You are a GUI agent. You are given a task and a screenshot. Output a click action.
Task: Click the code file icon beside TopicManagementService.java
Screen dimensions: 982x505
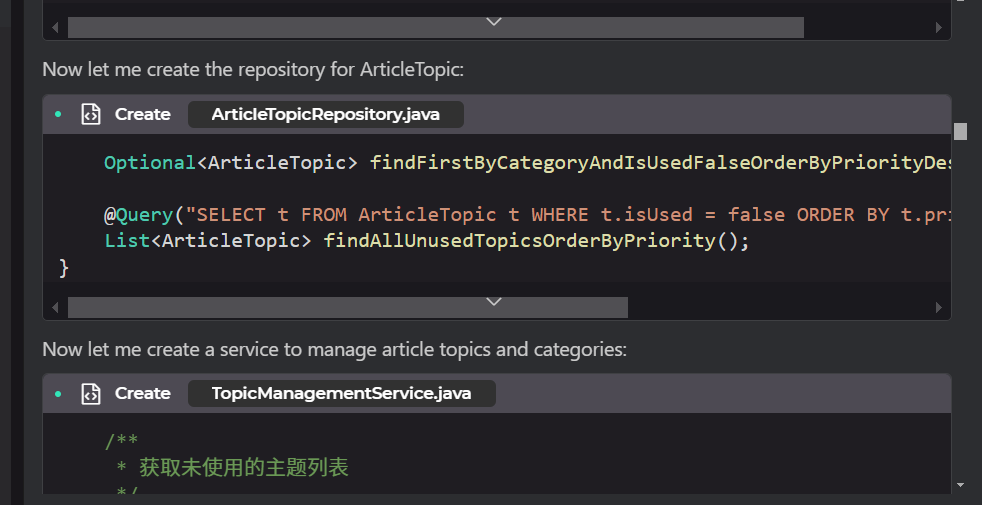tap(91, 393)
